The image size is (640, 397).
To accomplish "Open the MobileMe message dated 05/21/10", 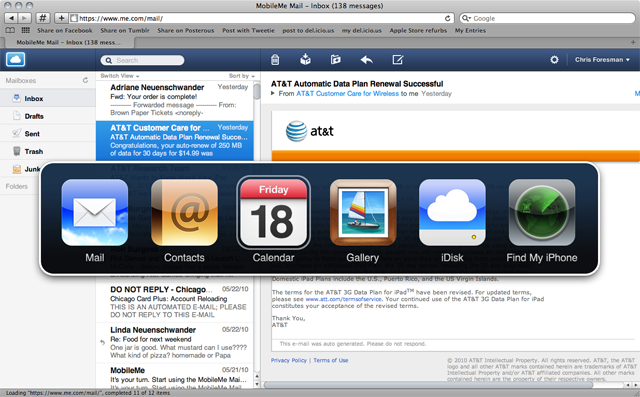I will click(x=175, y=376).
